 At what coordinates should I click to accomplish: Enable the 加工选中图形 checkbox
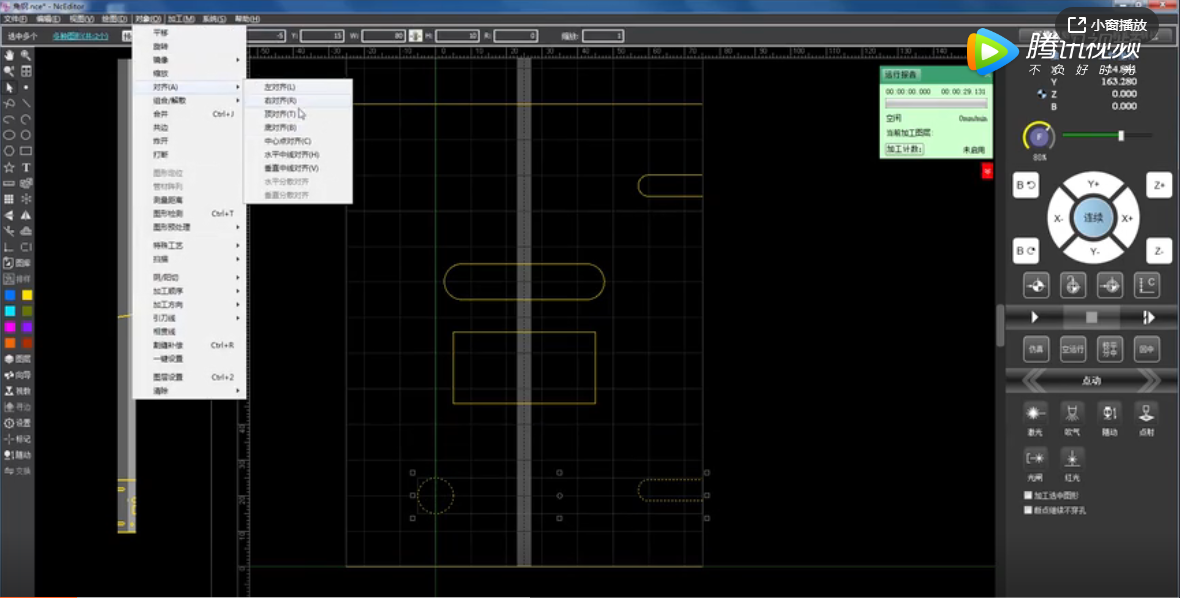click(1029, 495)
